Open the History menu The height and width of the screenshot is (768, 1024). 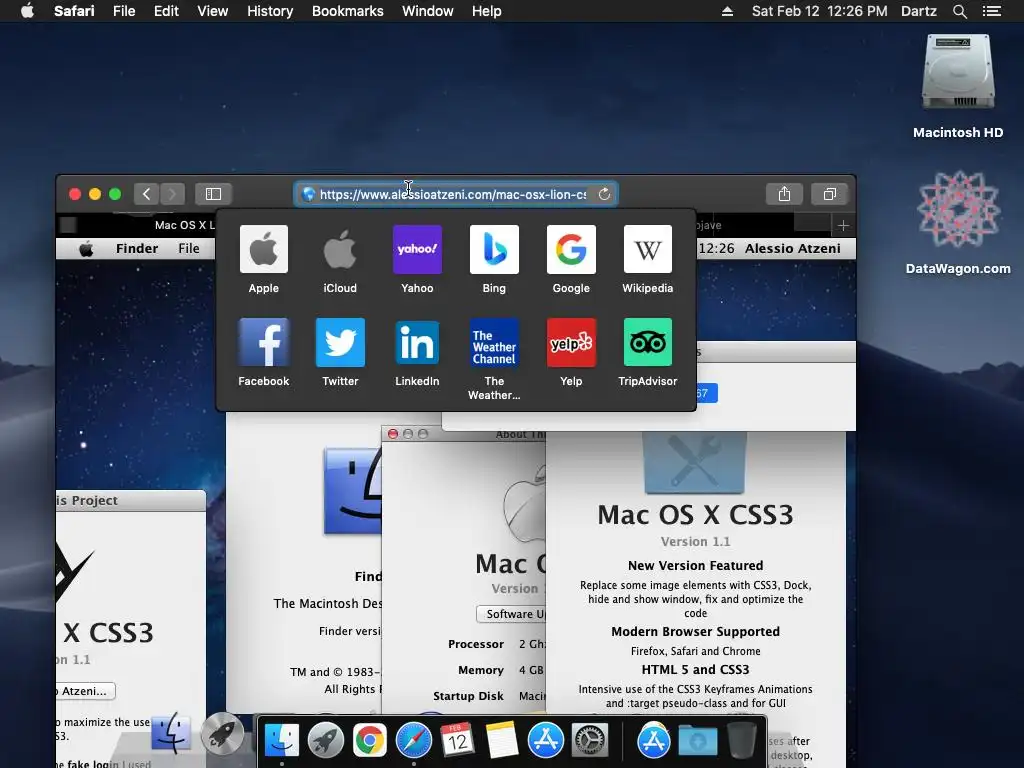click(x=270, y=11)
